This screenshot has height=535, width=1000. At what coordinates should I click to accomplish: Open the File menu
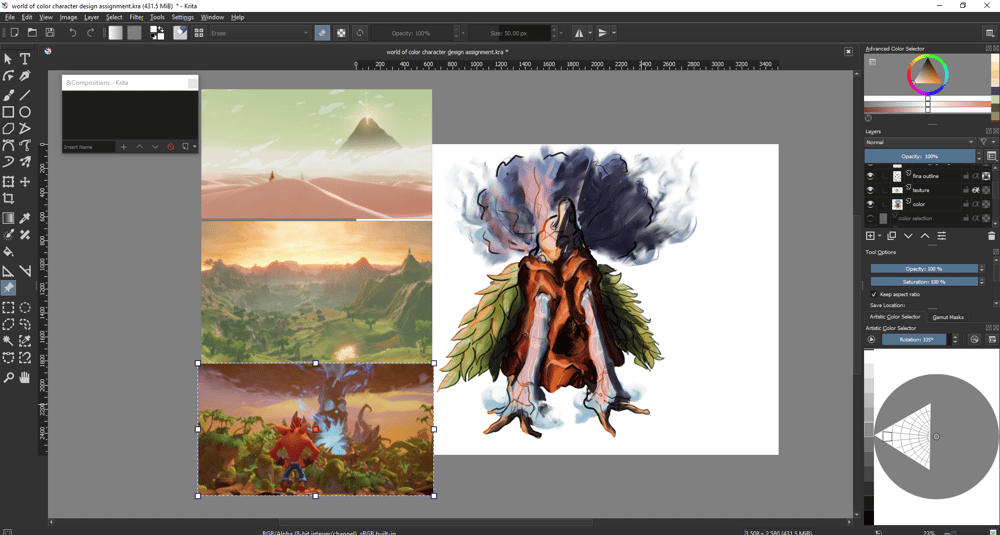(x=10, y=17)
